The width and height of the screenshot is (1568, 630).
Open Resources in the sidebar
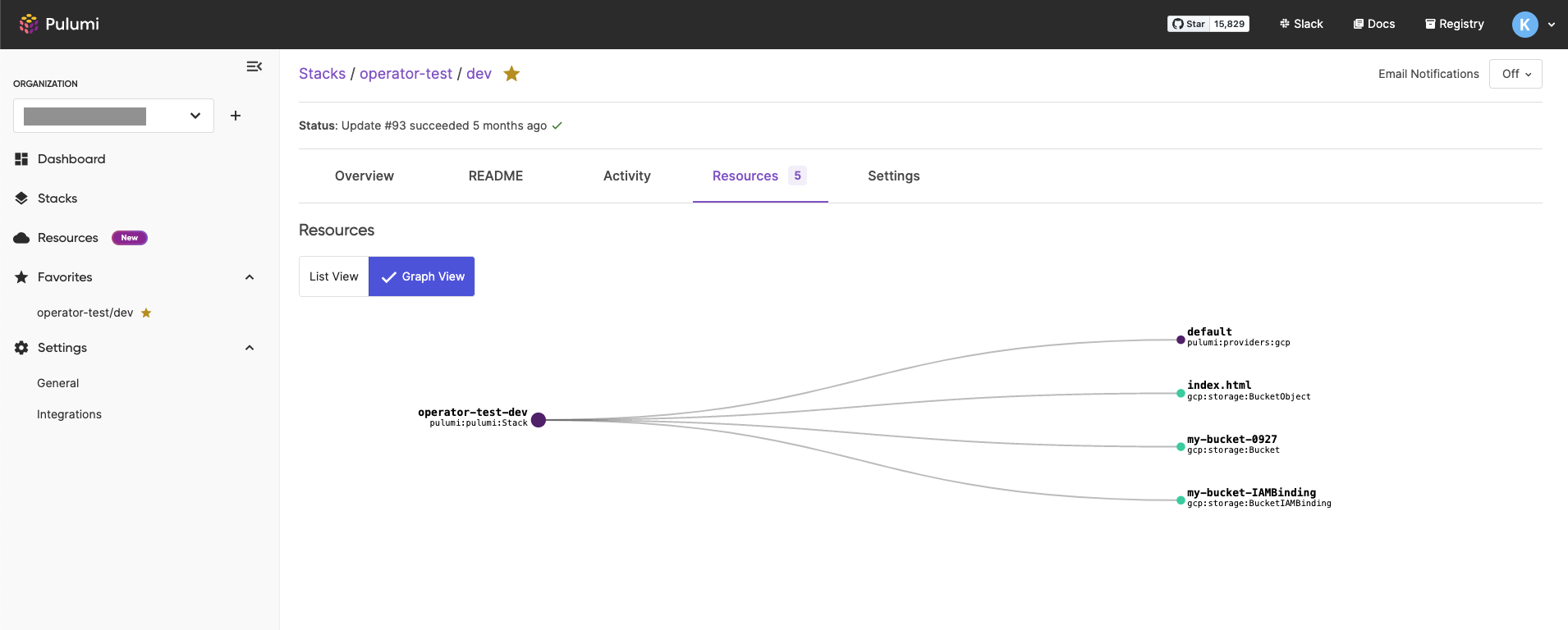click(68, 238)
